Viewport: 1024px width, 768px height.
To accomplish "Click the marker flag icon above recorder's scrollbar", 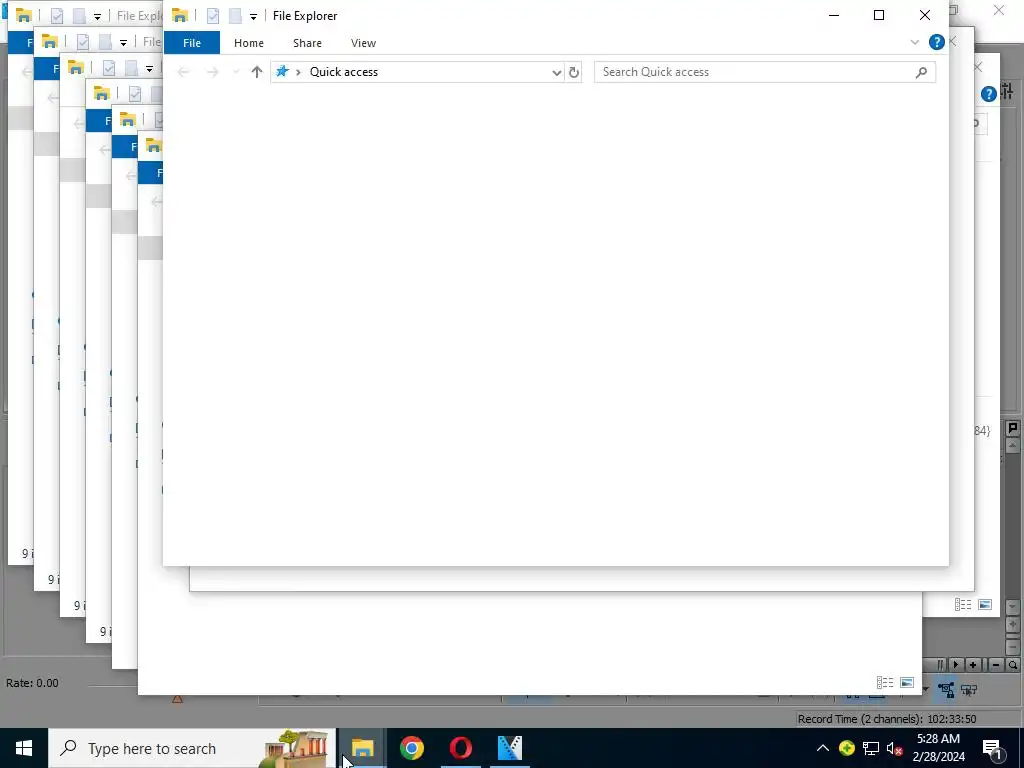I will pyautogui.click(x=1012, y=428).
